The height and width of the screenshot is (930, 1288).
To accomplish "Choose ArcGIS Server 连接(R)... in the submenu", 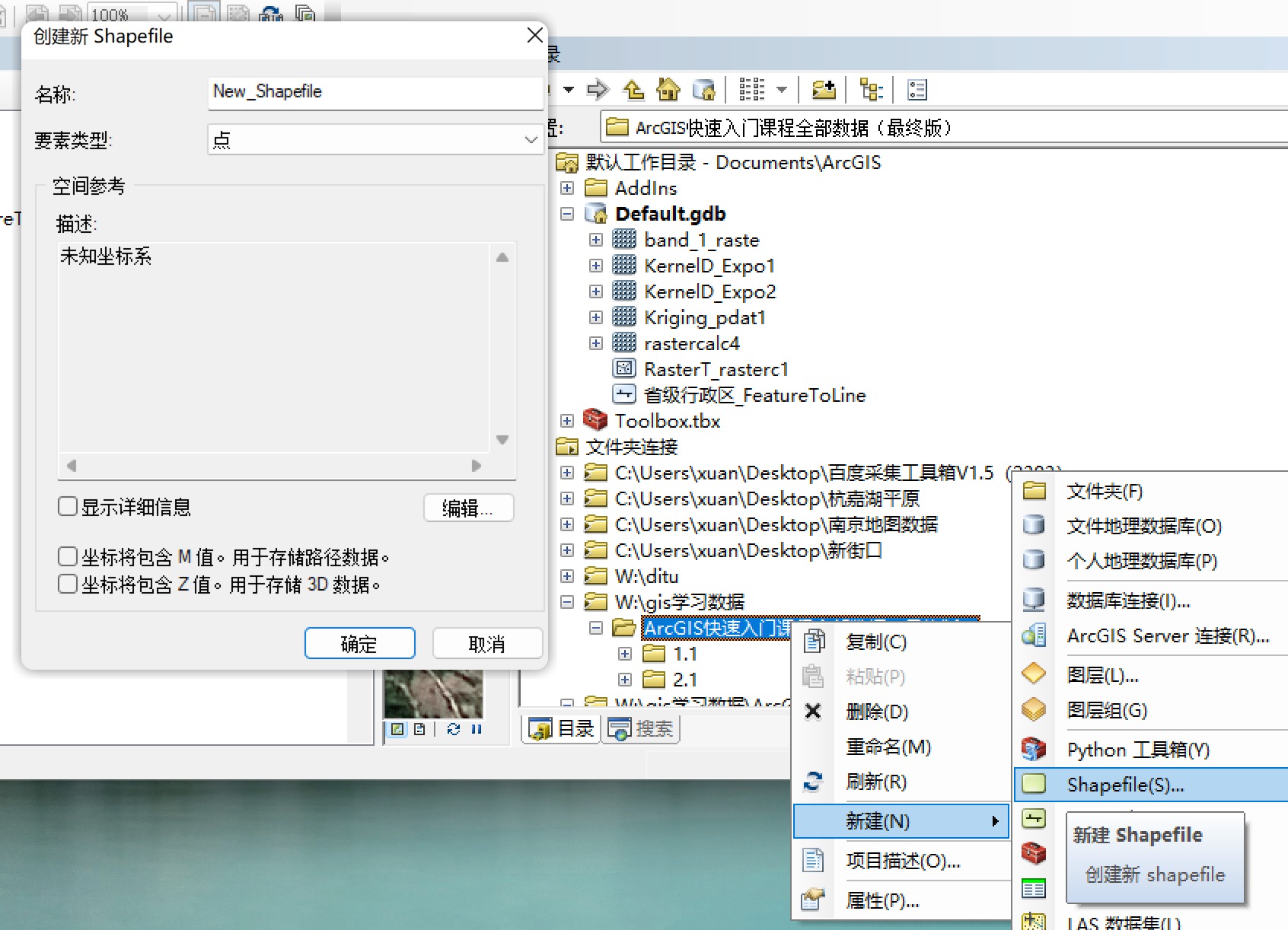I will (x=1152, y=635).
